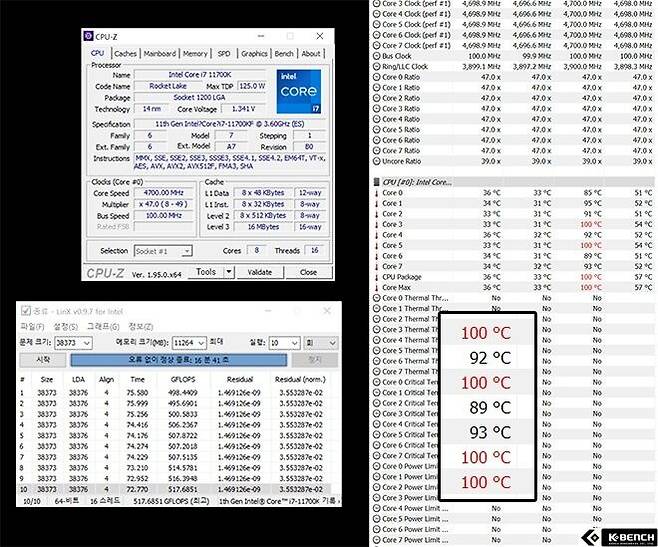Click the CPU-Z app icon in title bar
Image resolution: width=658 pixels, height=547 pixels.
88,36
